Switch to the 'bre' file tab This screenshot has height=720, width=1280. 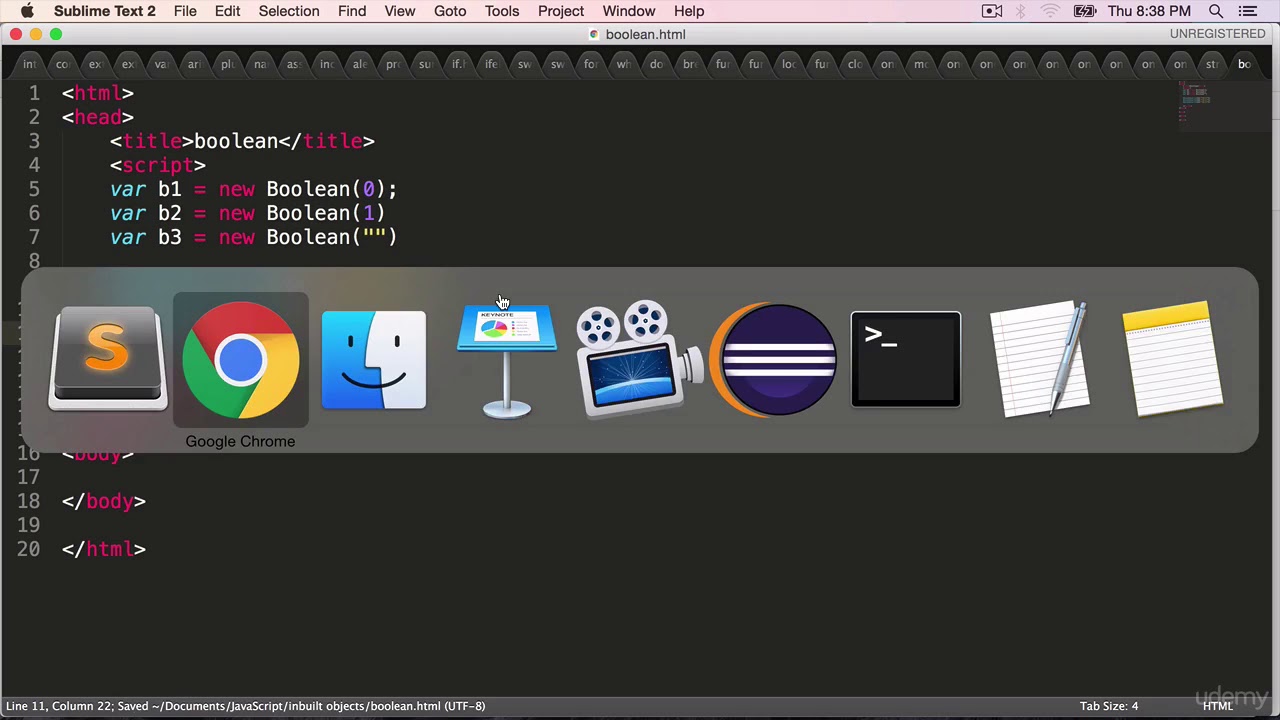click(x=689, y=64)
